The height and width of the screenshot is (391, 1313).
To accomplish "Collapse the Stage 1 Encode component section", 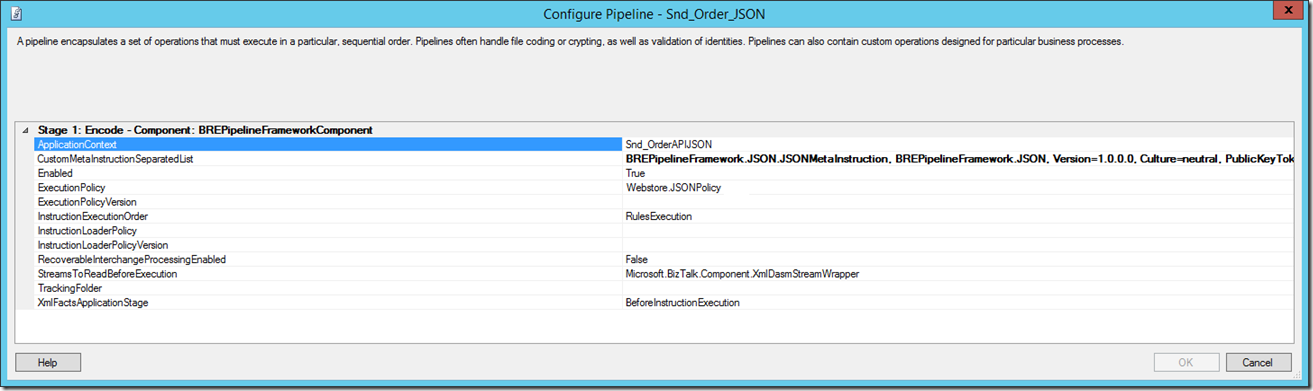I will 25,130.
